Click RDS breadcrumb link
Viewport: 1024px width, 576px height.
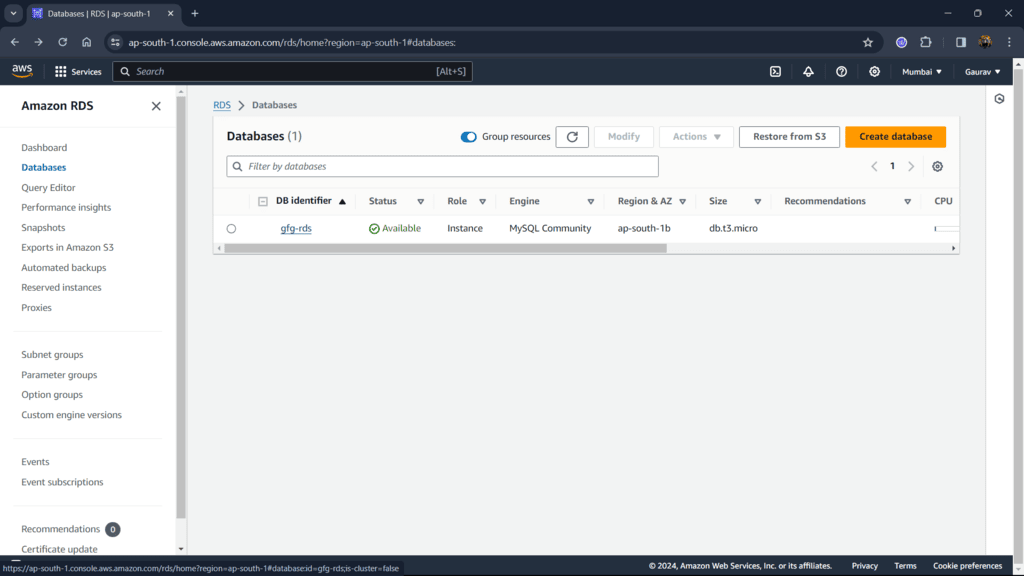222,105
